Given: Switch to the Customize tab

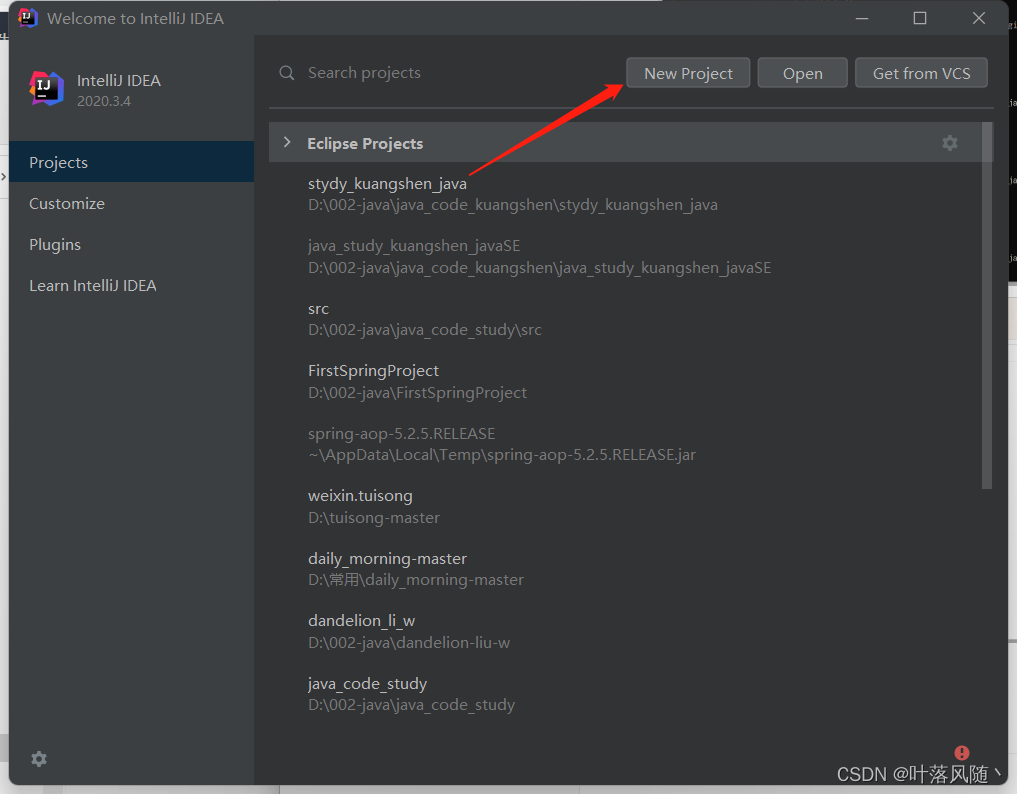Looking at the screenshot, I should tap(132, 204).
